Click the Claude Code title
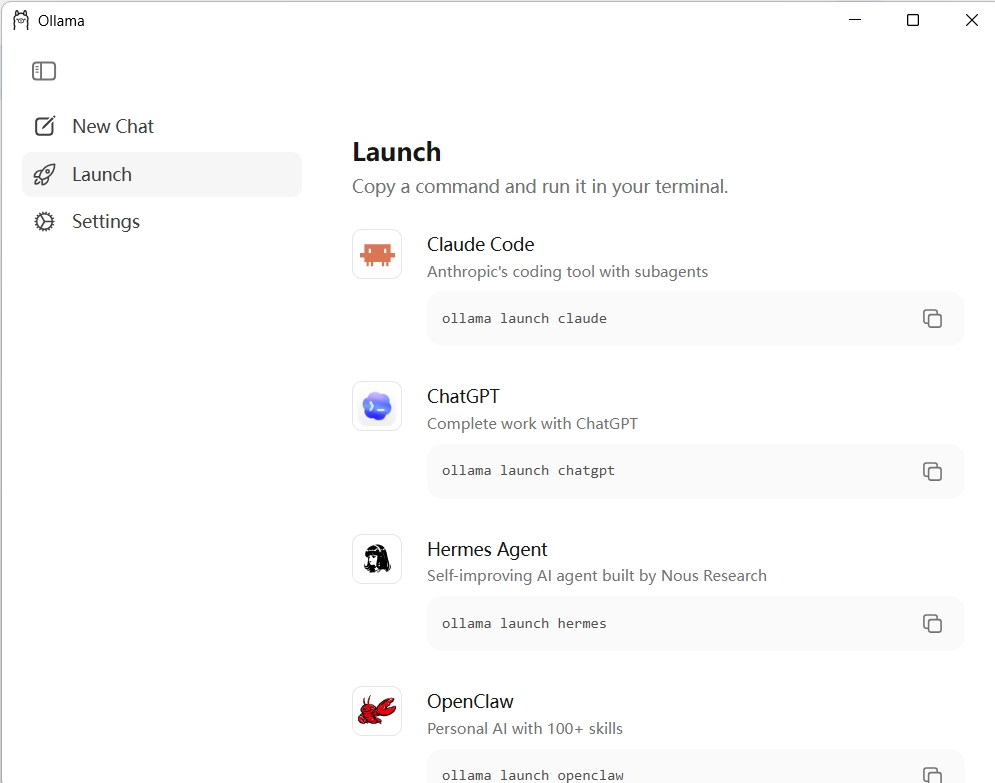The image size is (995, 783). (x=480, y=244)
